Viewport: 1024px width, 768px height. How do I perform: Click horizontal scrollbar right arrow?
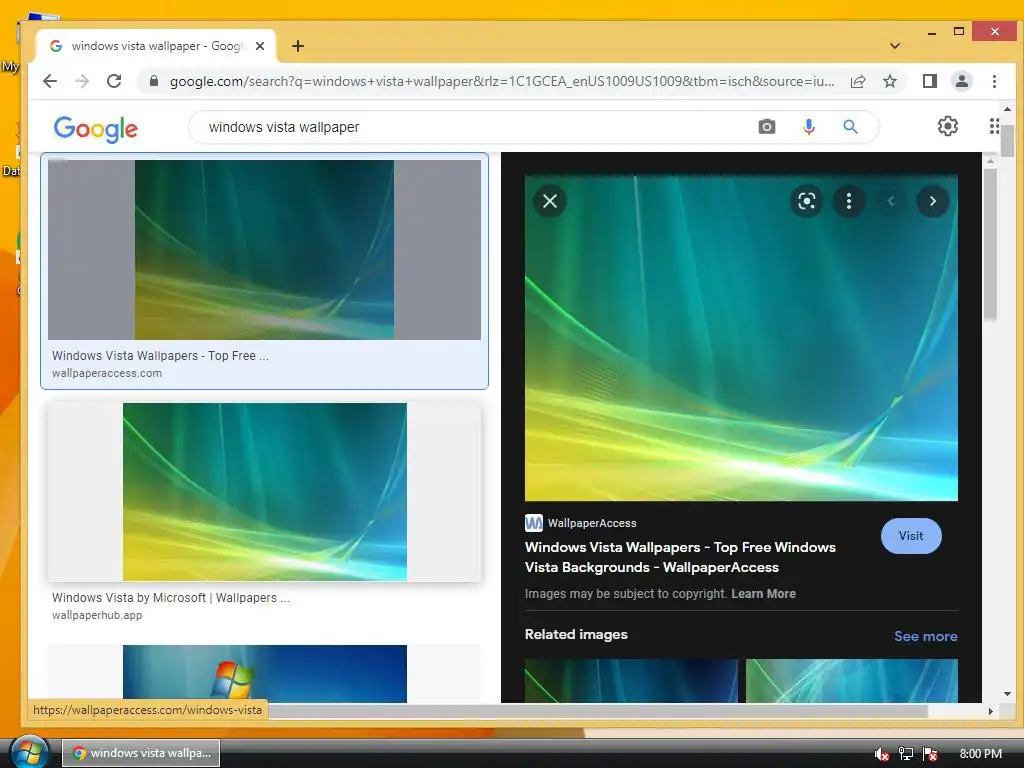point(990,711)
